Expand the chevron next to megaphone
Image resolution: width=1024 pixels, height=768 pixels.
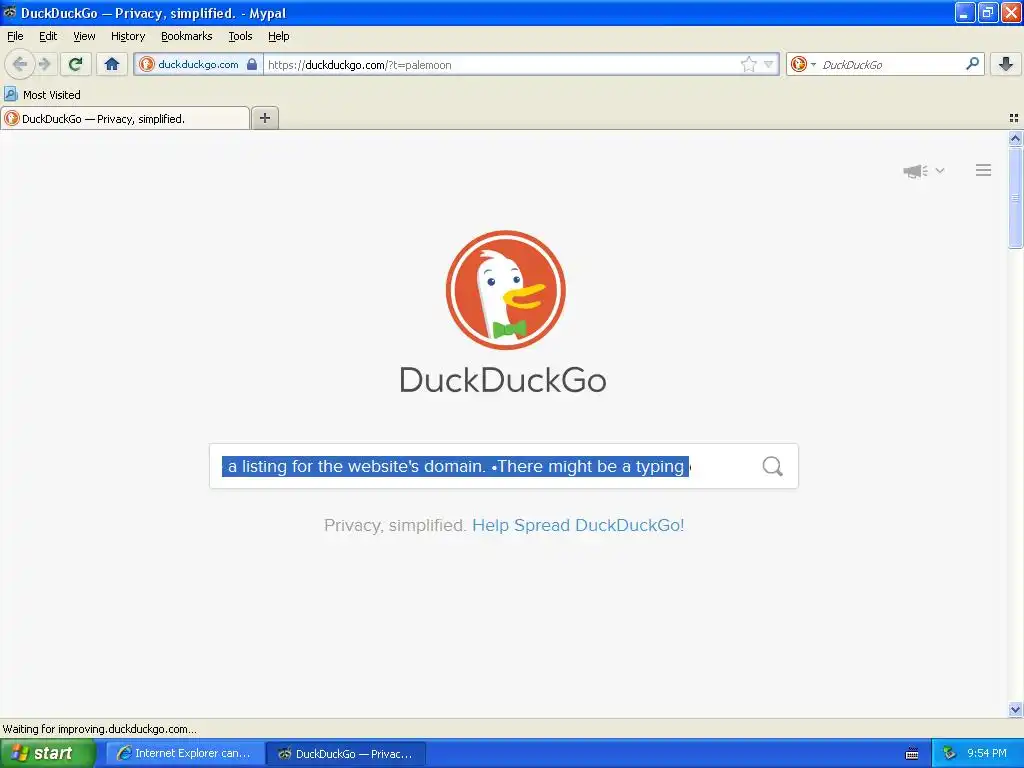pyautogui.click(x=940, y=170)
